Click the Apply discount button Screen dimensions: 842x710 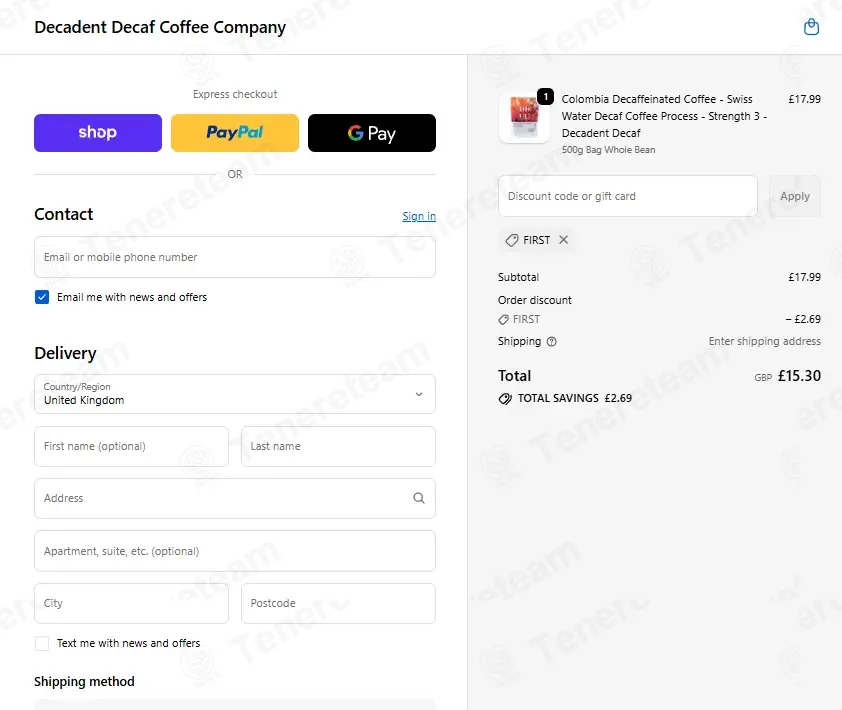point(795,196)
